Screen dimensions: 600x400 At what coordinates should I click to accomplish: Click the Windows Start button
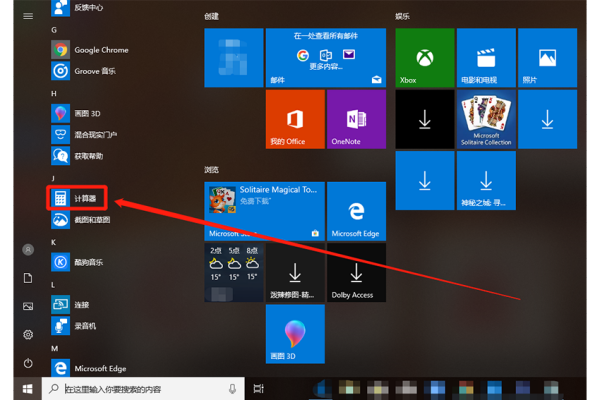(x=28, y=389)
